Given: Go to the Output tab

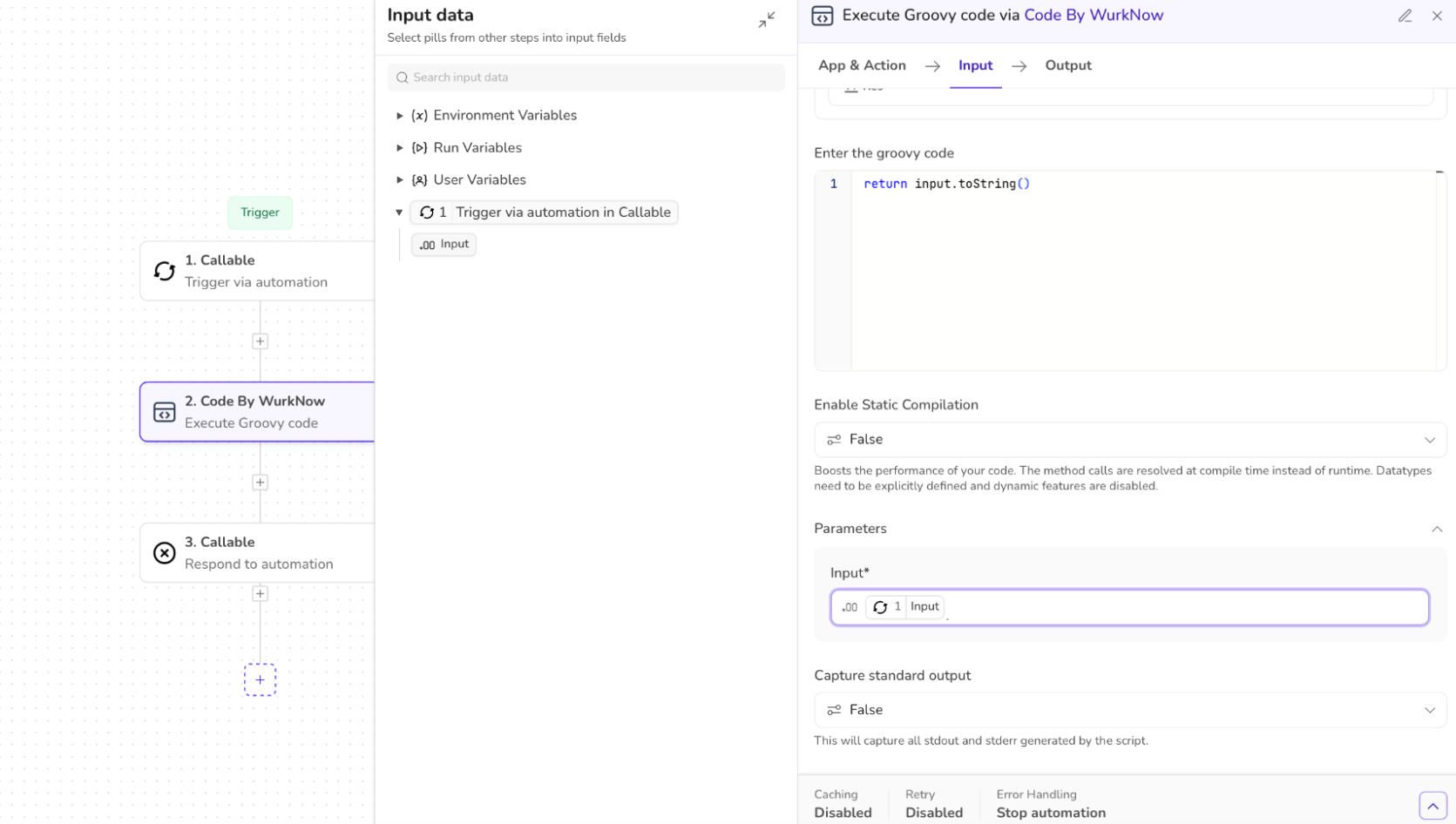Looking at the screenshot, I should [1068, 65].
